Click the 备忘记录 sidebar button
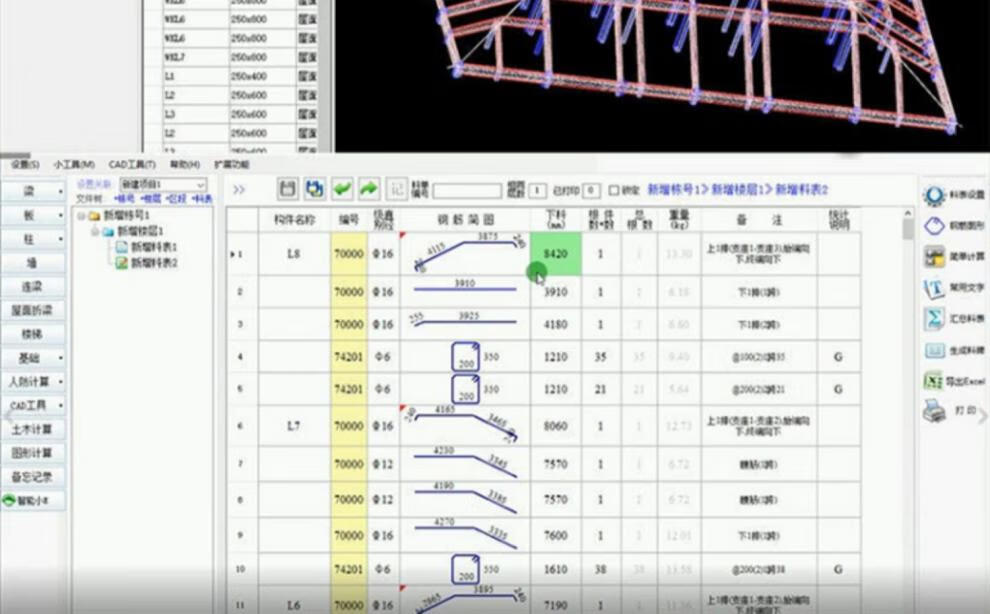Screen dimensions: 990x614 click(x=33, y=477)
